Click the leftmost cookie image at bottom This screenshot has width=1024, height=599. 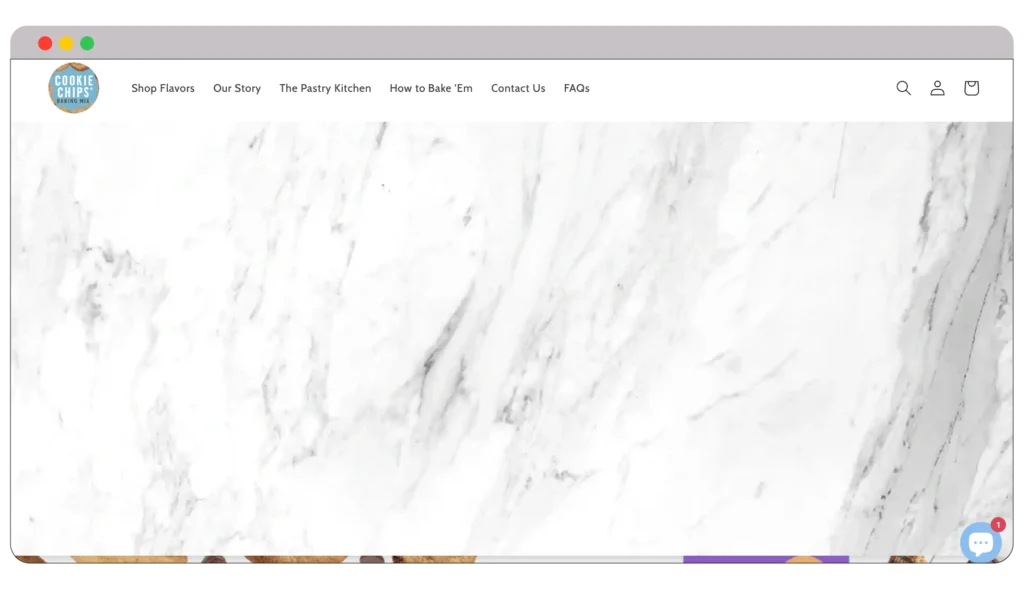pos(128,560)
